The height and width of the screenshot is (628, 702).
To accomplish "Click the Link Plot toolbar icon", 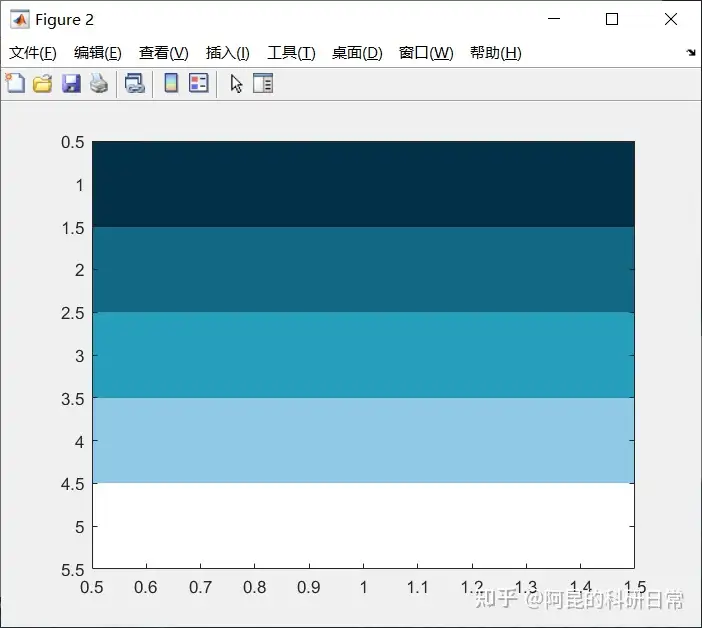I will (135, 84).
